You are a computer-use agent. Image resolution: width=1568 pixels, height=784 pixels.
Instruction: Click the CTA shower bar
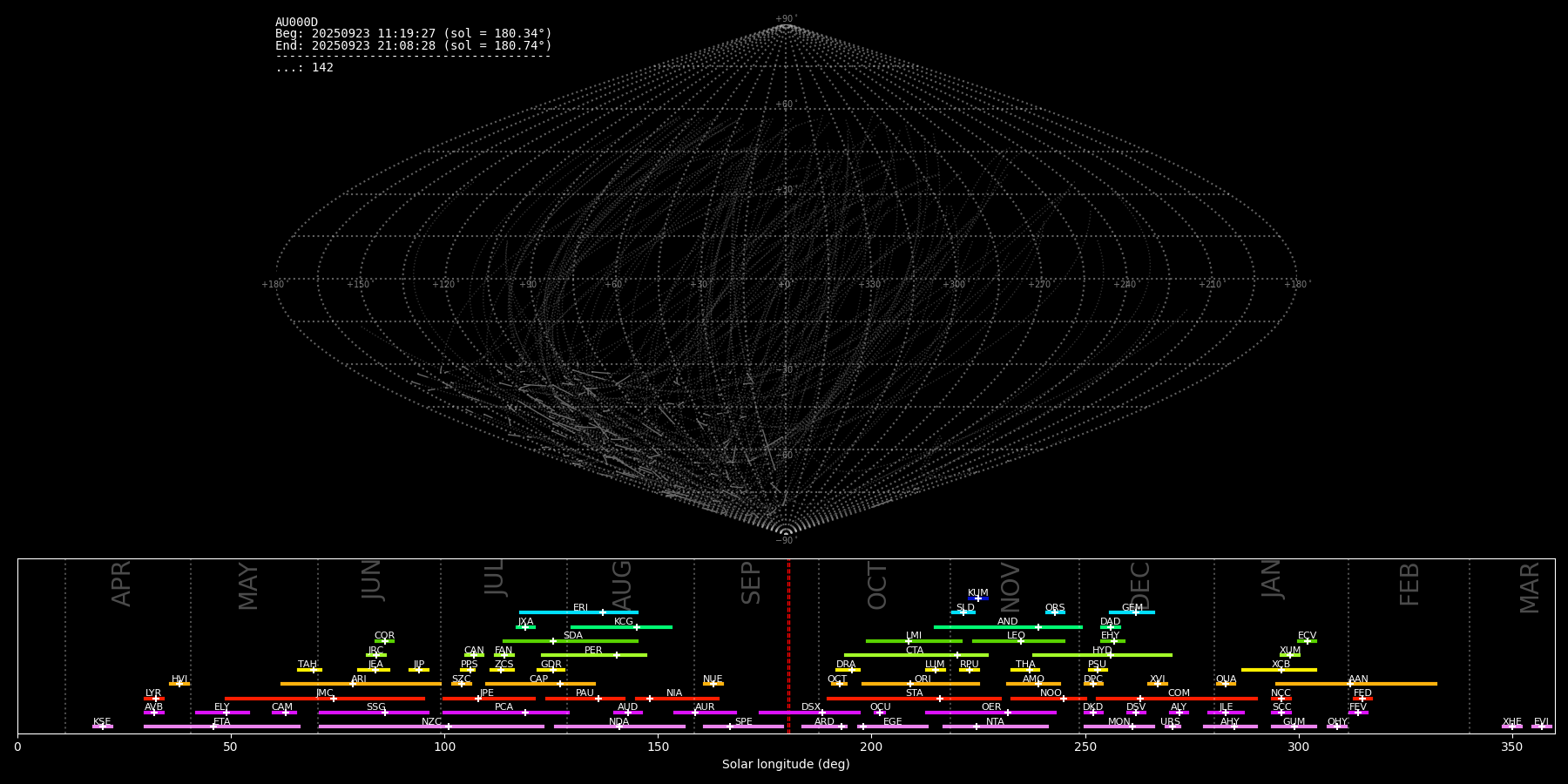916,655
